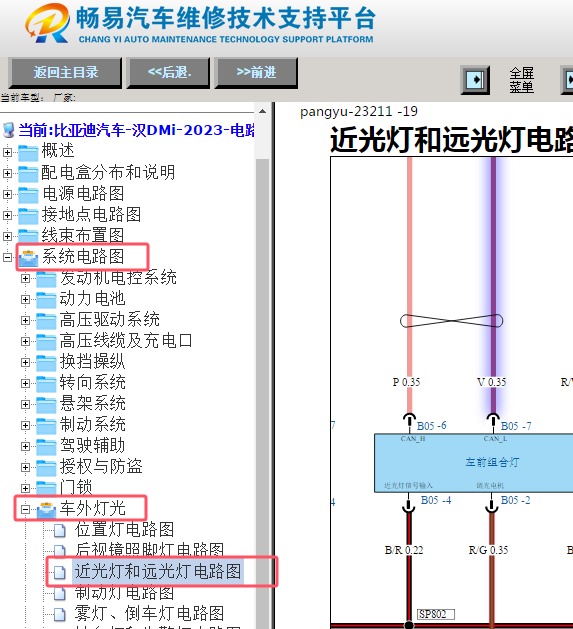
Task: Click the 发动机电控系统 folder icon
Action: pos(46,278)
